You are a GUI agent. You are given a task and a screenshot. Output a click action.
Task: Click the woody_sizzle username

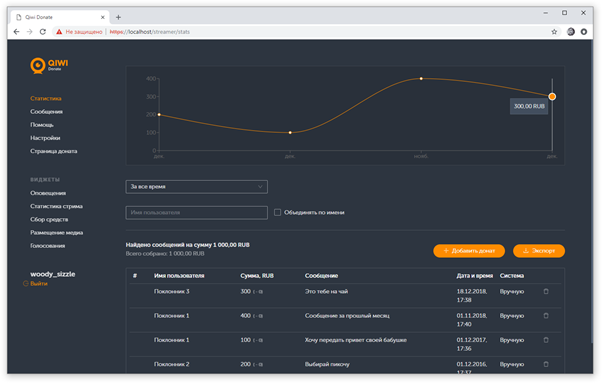point(53,274)
